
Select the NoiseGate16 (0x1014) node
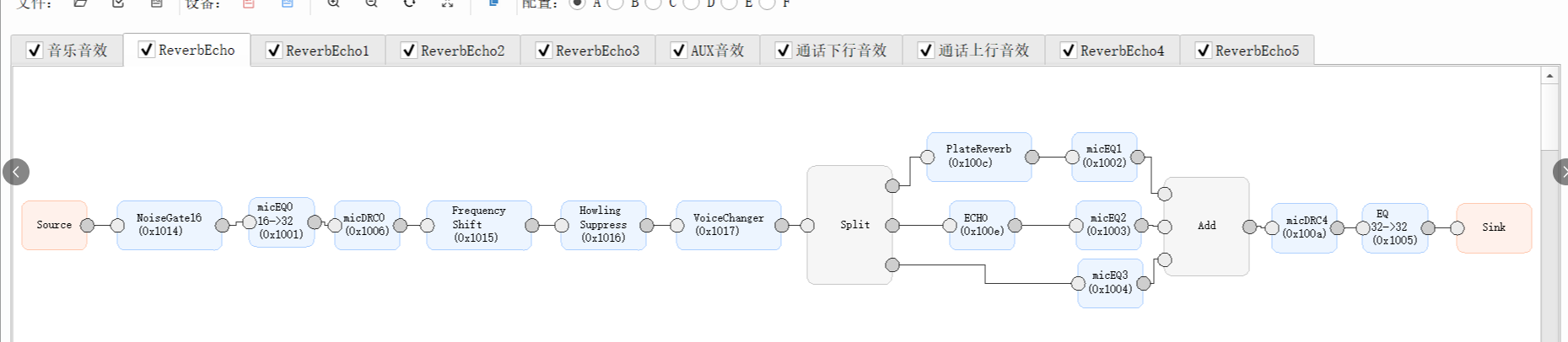coord(170,225)
